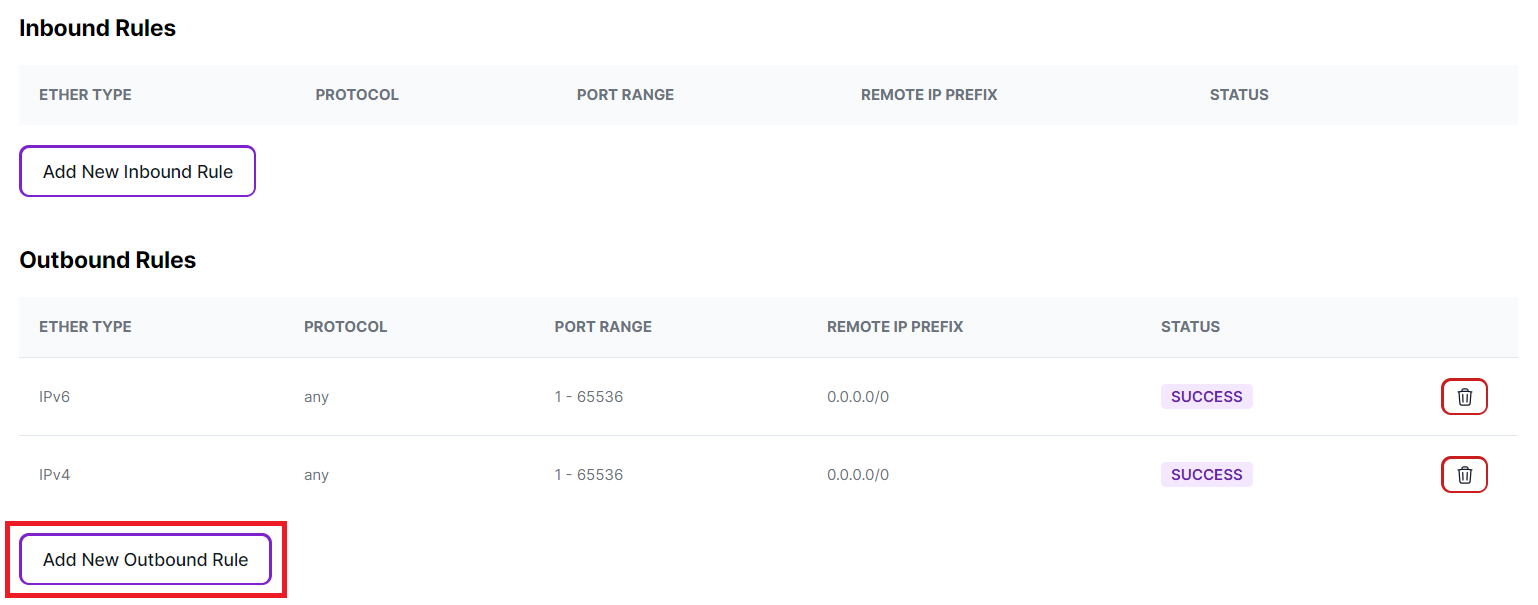Click the Inbound STATUS column header
This screenshot has width=1538, height=605.
1239,95
